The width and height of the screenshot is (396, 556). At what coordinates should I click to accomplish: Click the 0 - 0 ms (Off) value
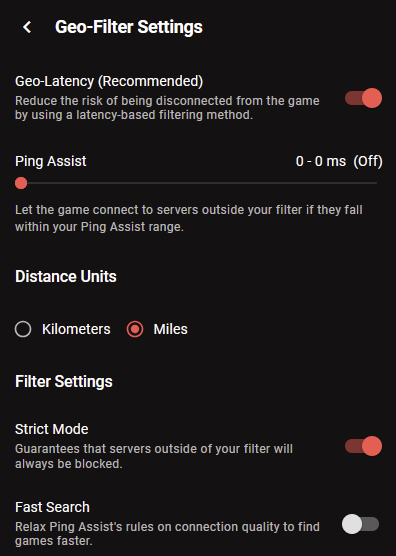339,161
